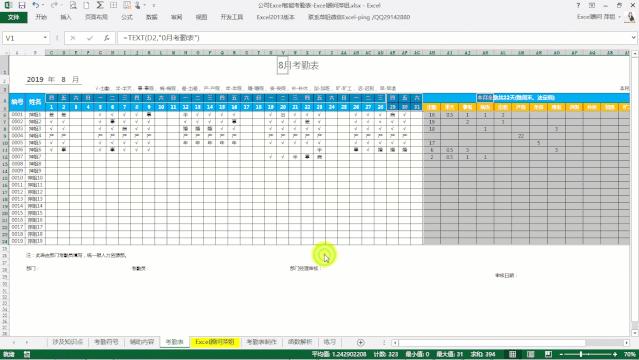639x360 pixels.
Task: Switch to the 涉及知识点 sheet tab
Action: coord(68,342)
